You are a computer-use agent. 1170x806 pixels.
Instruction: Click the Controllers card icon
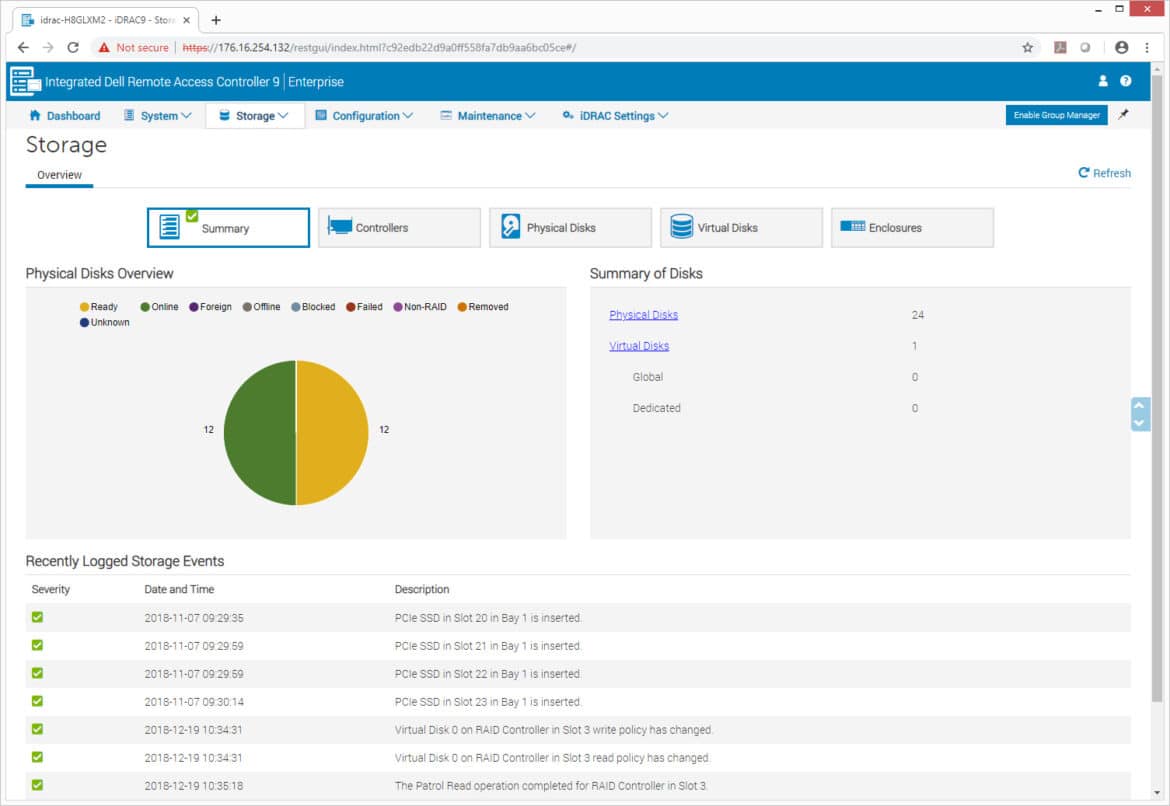click(x=340, y=227)
